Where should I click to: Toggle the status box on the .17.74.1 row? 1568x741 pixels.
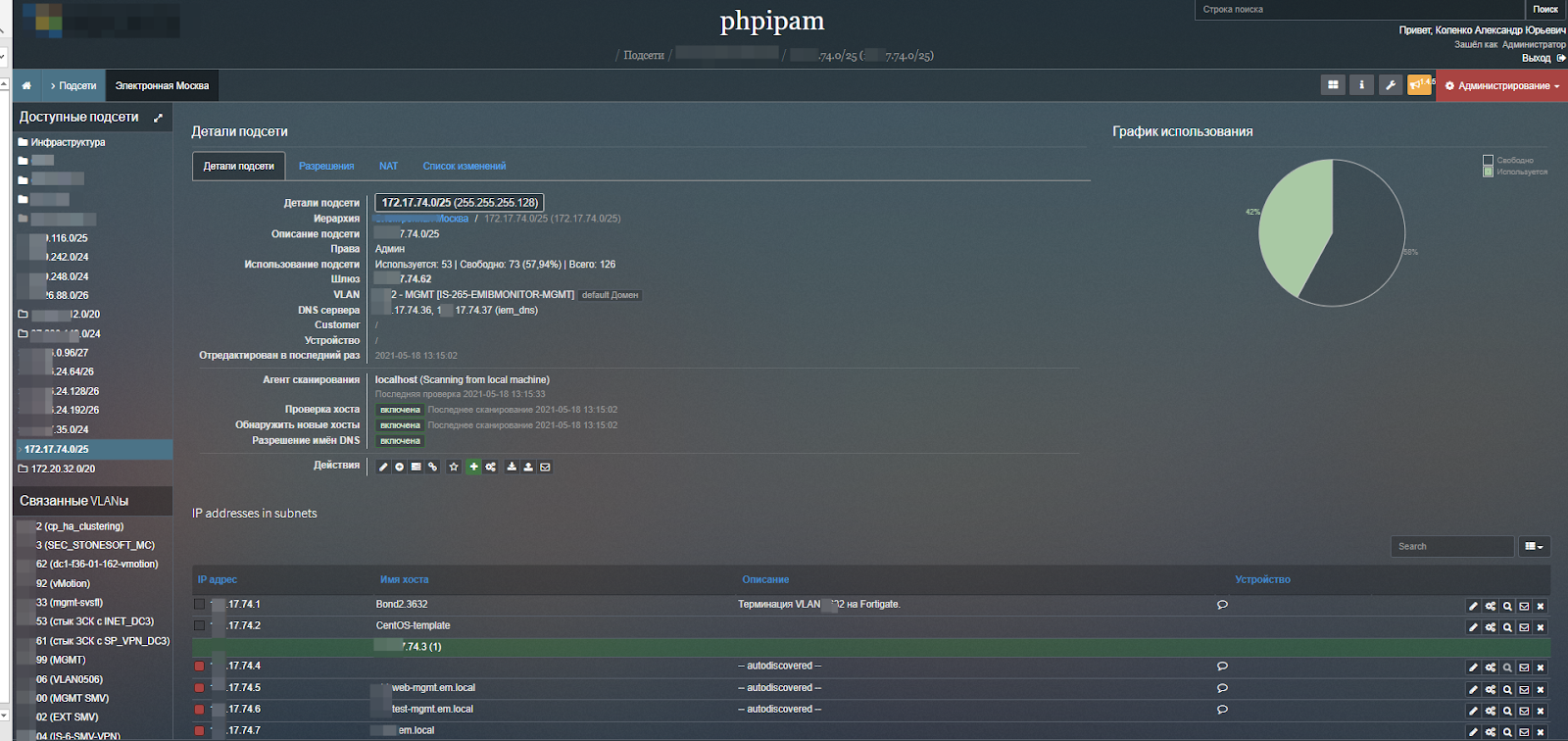200,605
